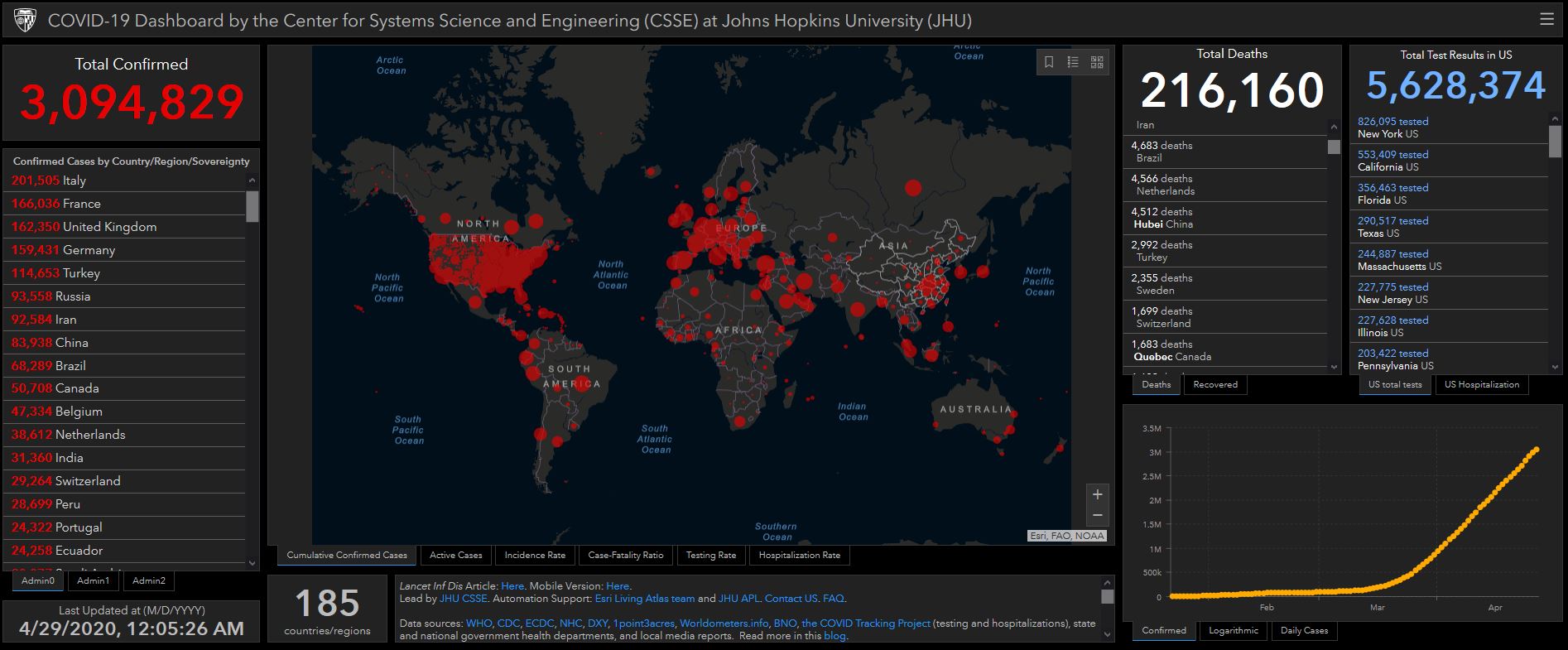Switch to Active Cases map tab
This screenshot has width=1568, height=650.
click(x=456, y=555)
